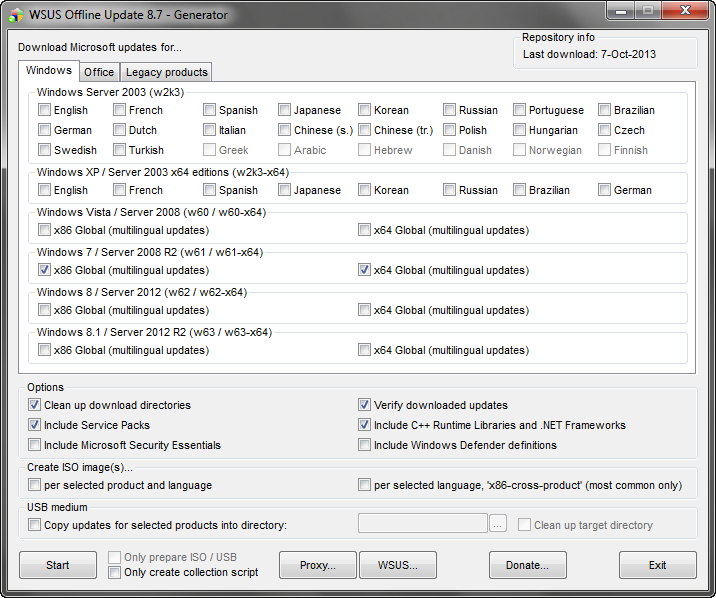Click the Start button
This screenshot has width=716, height=598.
(58, 565)
